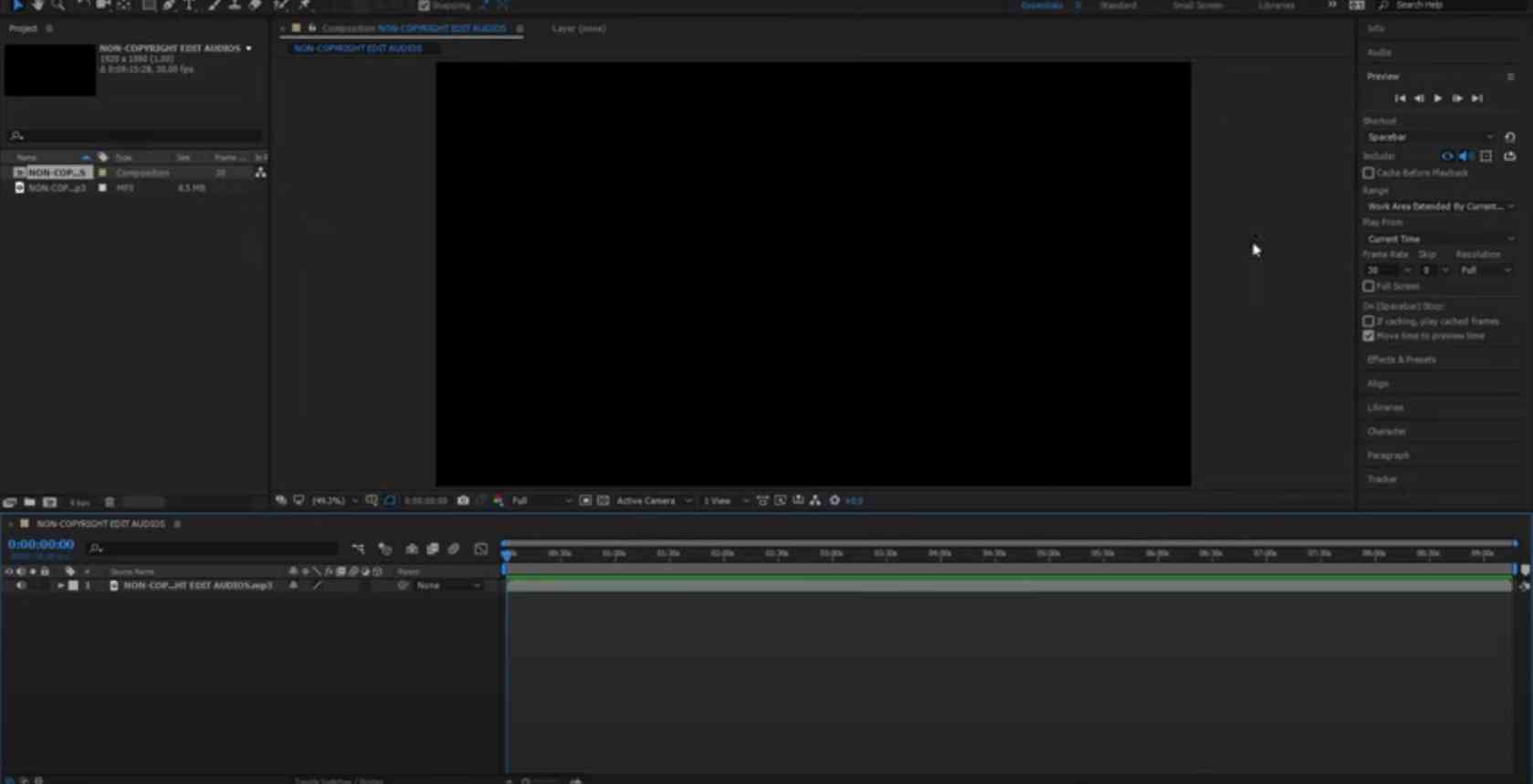Image resolution: width=1533 pixels, height=784 pixels.
Task: Open the Range Work Area dropdown
Action: point(1440,206)
